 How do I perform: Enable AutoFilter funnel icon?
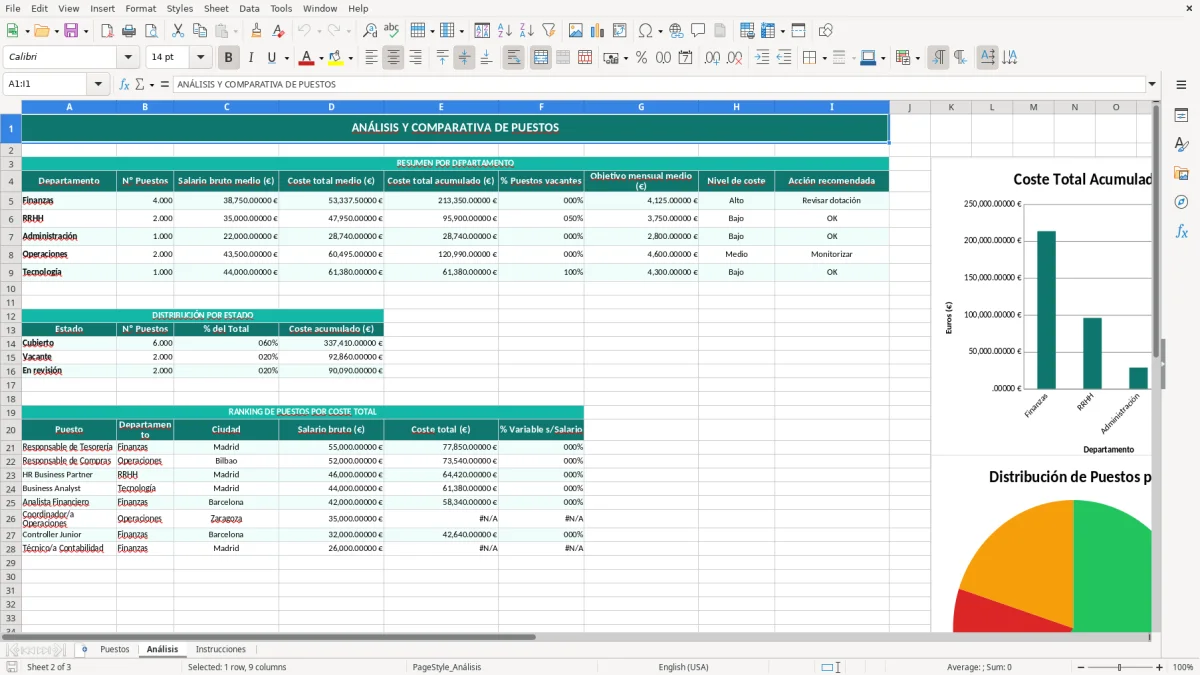tap(548, 31)
